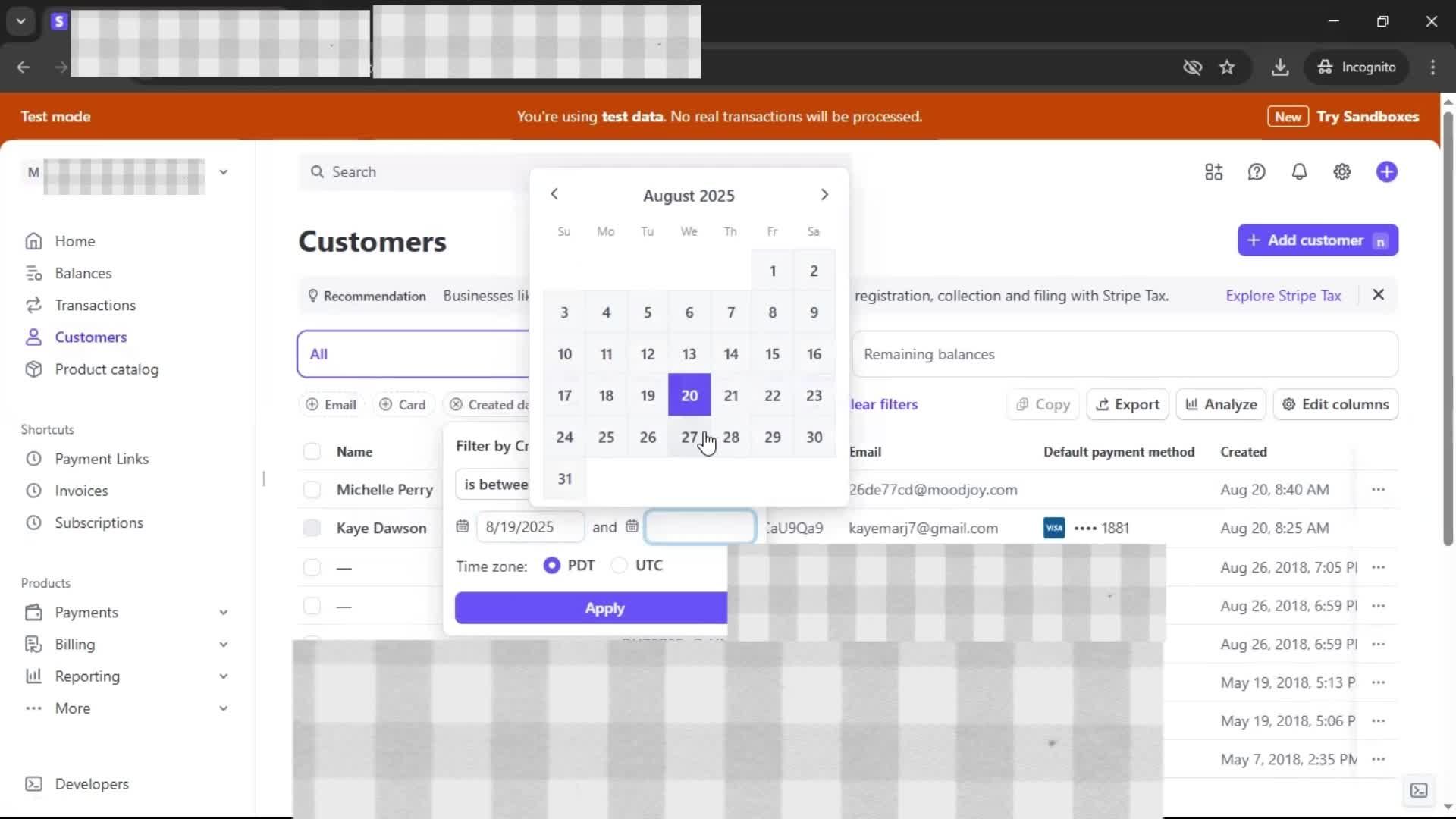
Task: Open the account switcher dropdown
Action: [223, 172]
